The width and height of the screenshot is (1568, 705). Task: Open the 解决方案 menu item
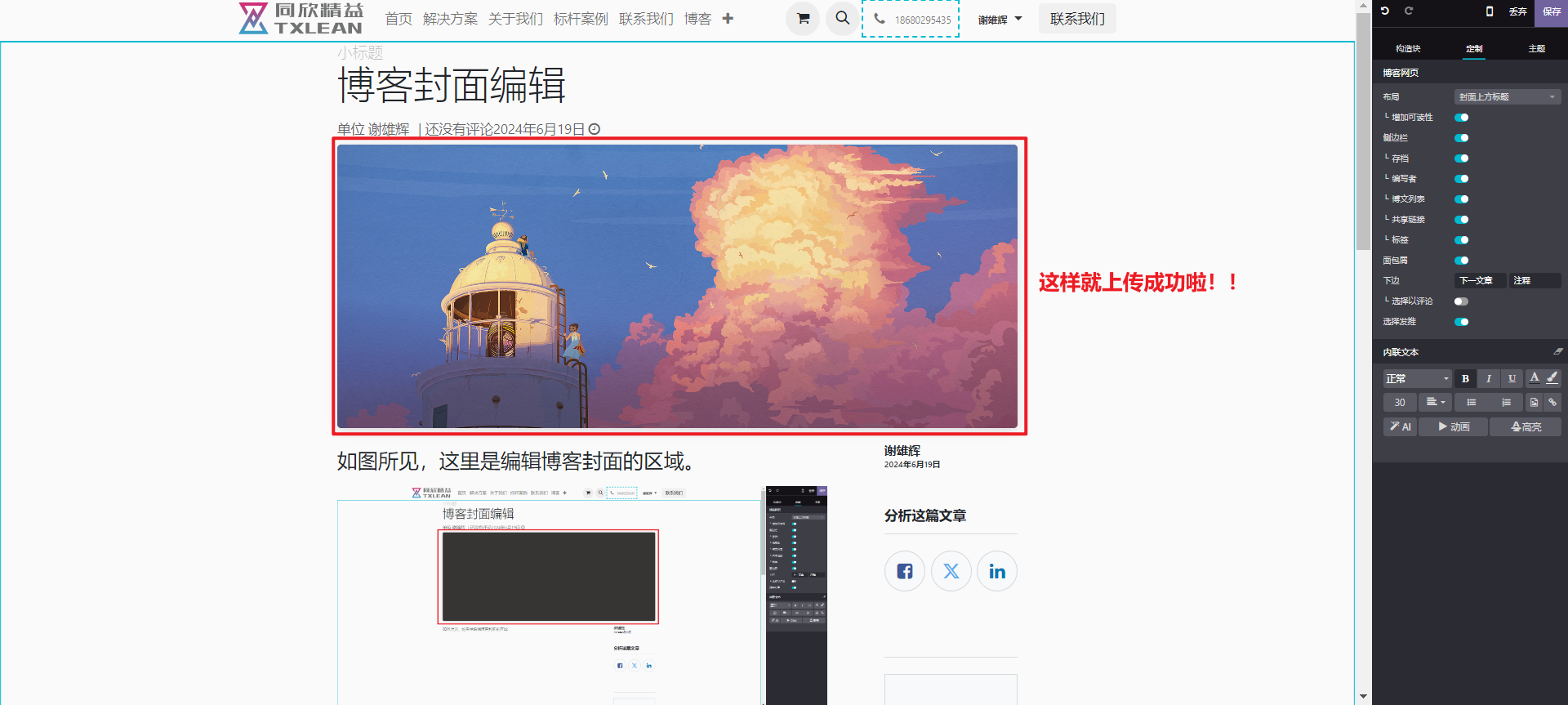(x=450, y=19)
